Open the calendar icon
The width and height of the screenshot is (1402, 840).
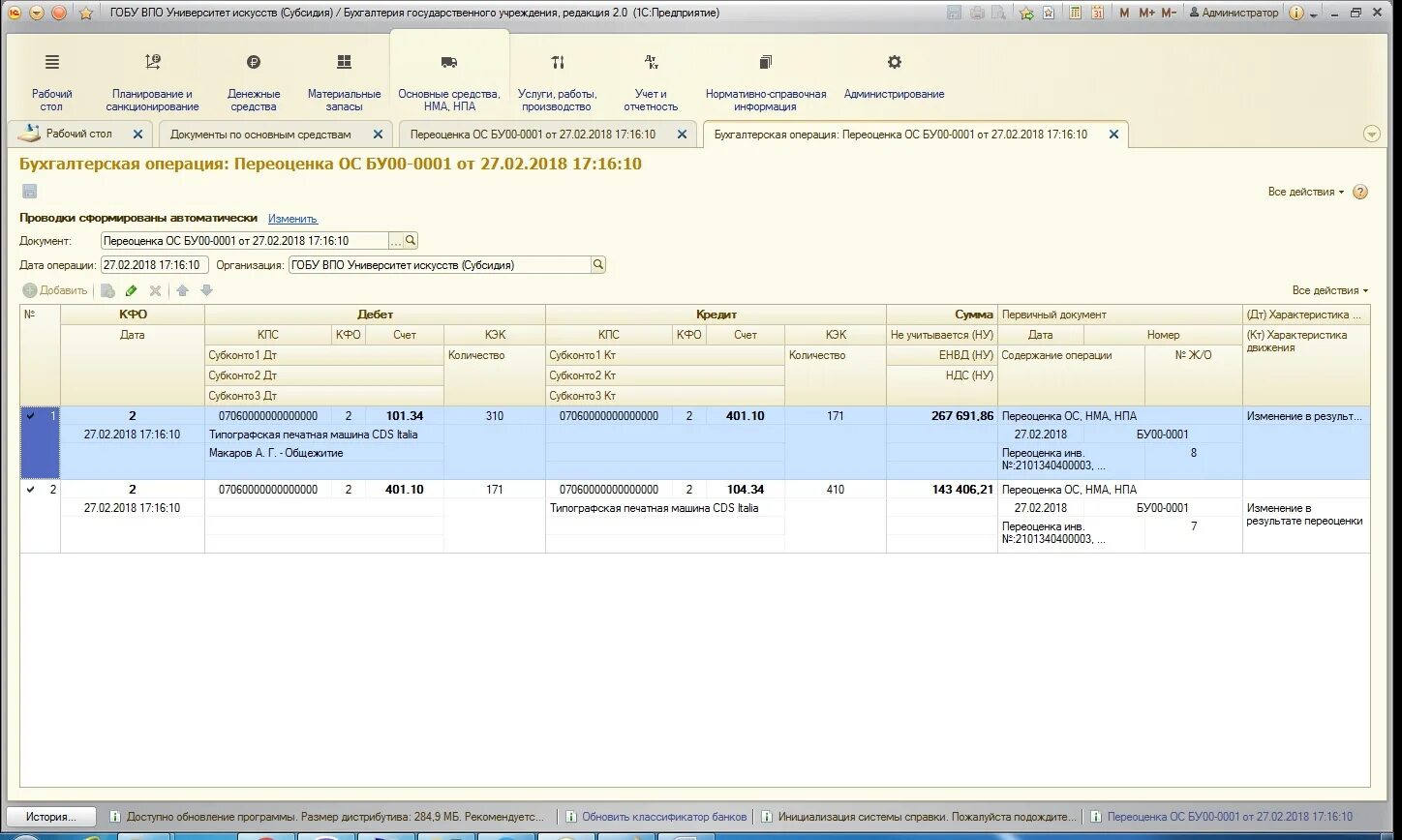click(1097, 13)
